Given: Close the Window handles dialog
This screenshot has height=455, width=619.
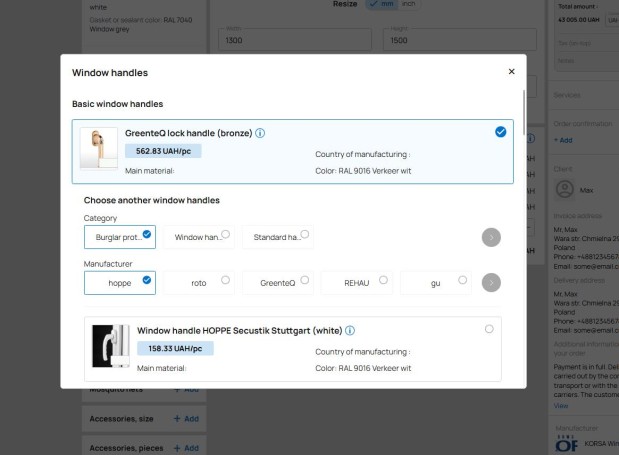Looking at the screenshot, I should click(x=511, y=71).
